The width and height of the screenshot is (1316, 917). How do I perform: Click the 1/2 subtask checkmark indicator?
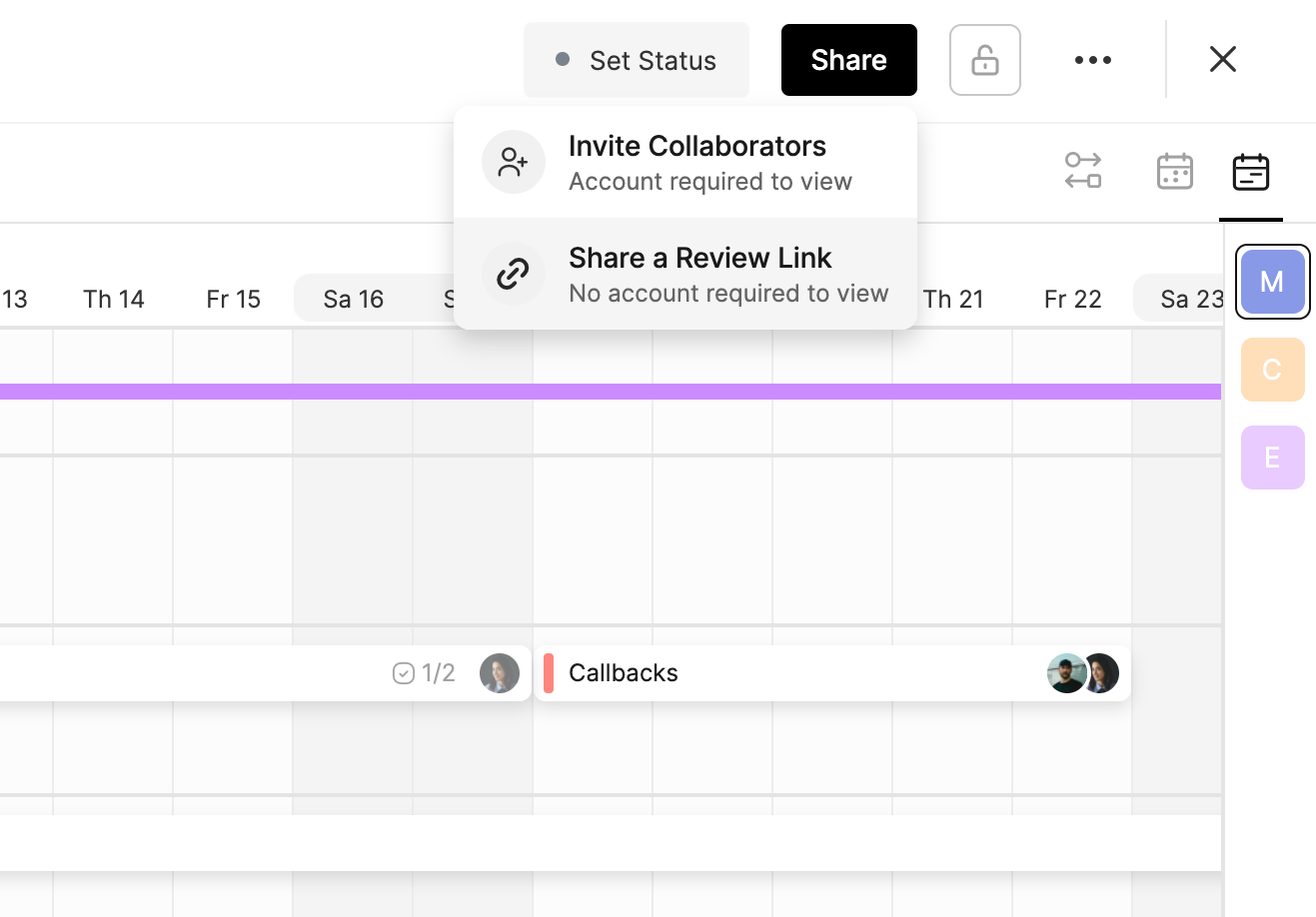click(x=424, y=673)
